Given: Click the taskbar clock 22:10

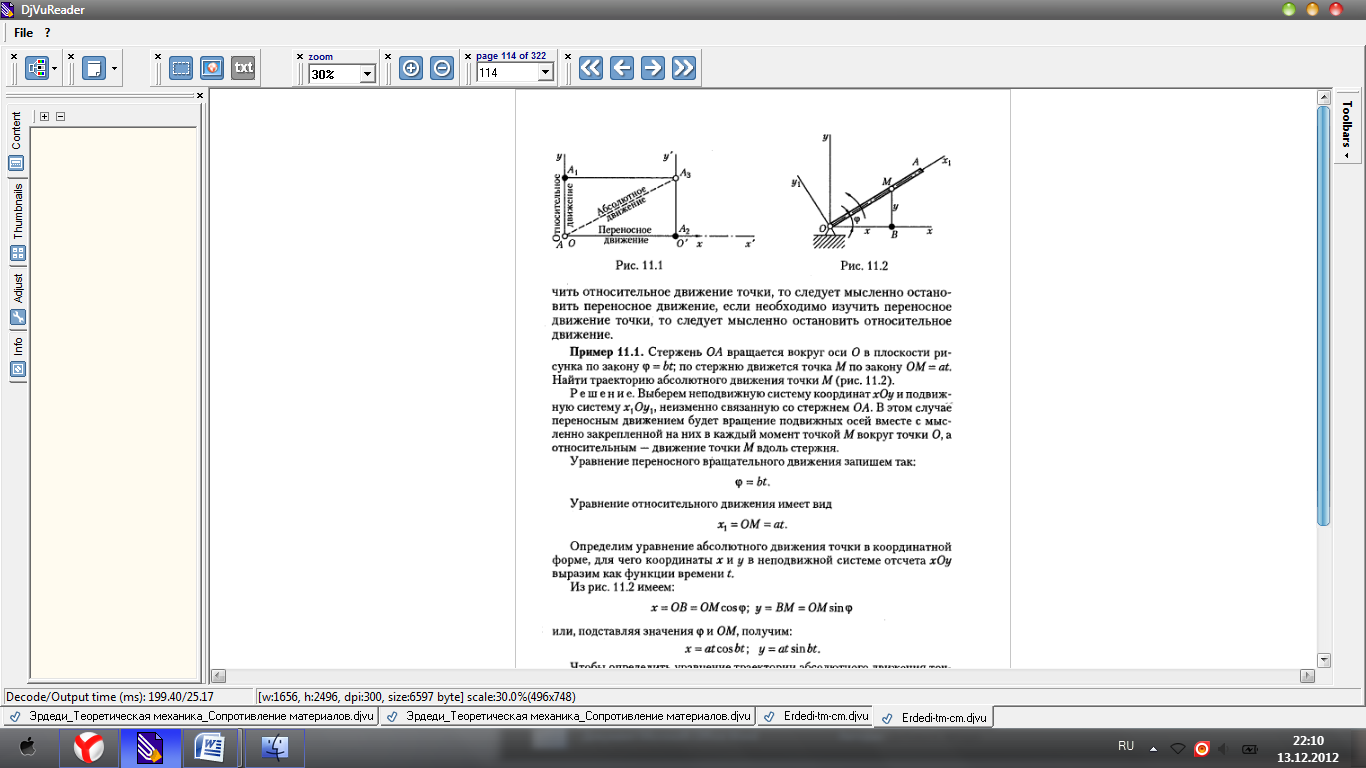Looking at the screenshot, I should pyautogui.click(x=1308, y=740).
